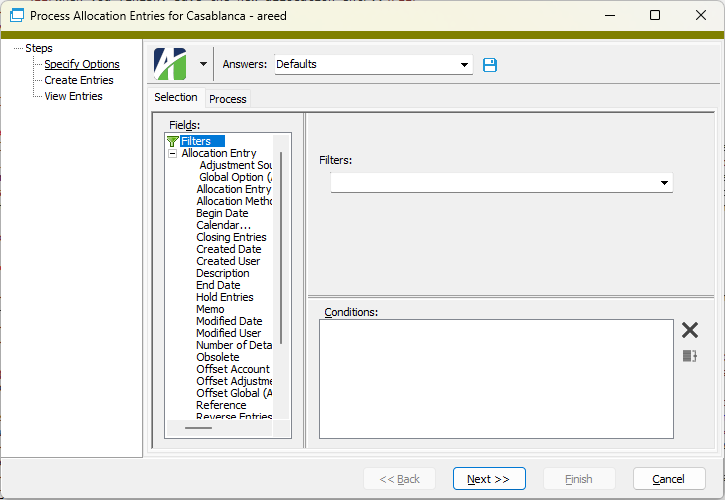The image size is (725, 500).
Task: Save answers with the floppy disk icon
Action: (490, 65)
